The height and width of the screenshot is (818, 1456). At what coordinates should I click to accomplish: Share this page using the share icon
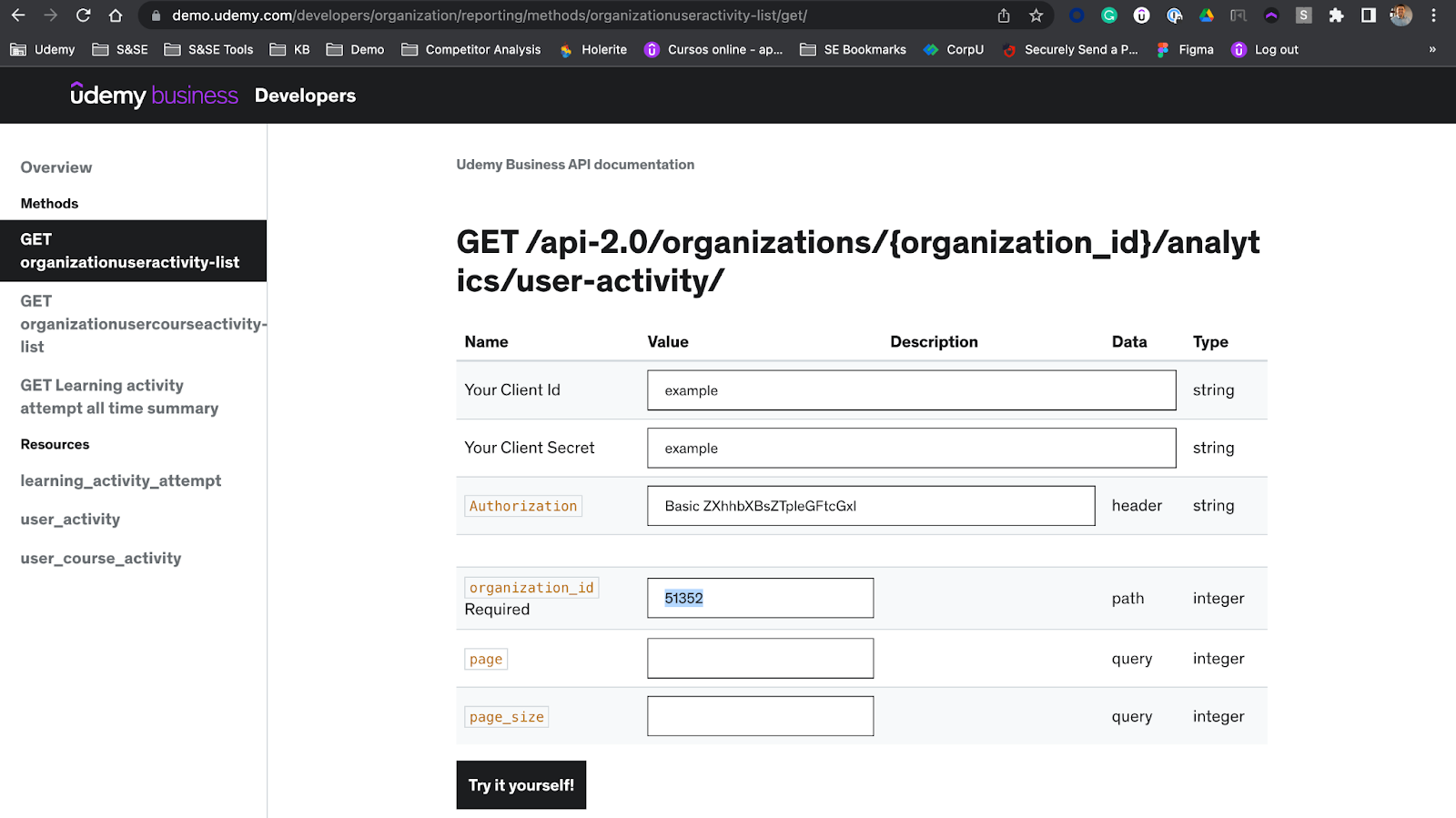coord(1004,15)
